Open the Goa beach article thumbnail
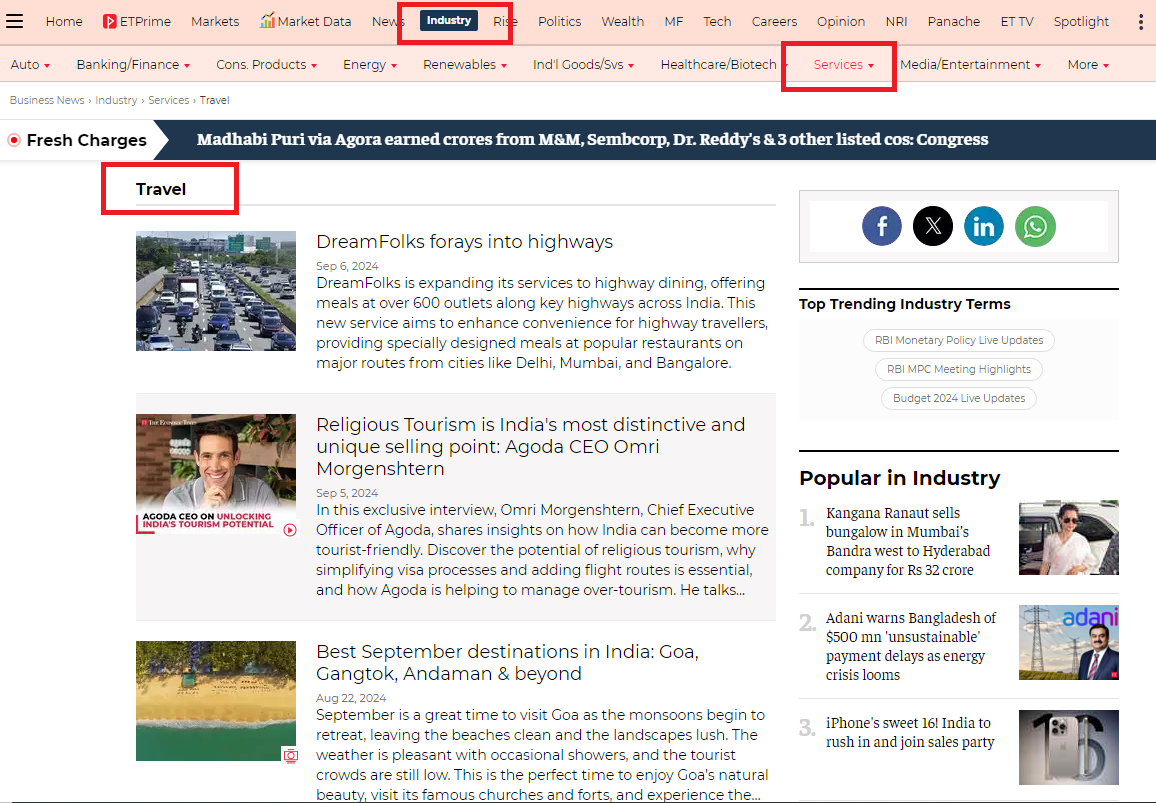Screen dimensions: 1156x803 pos(216,701)
